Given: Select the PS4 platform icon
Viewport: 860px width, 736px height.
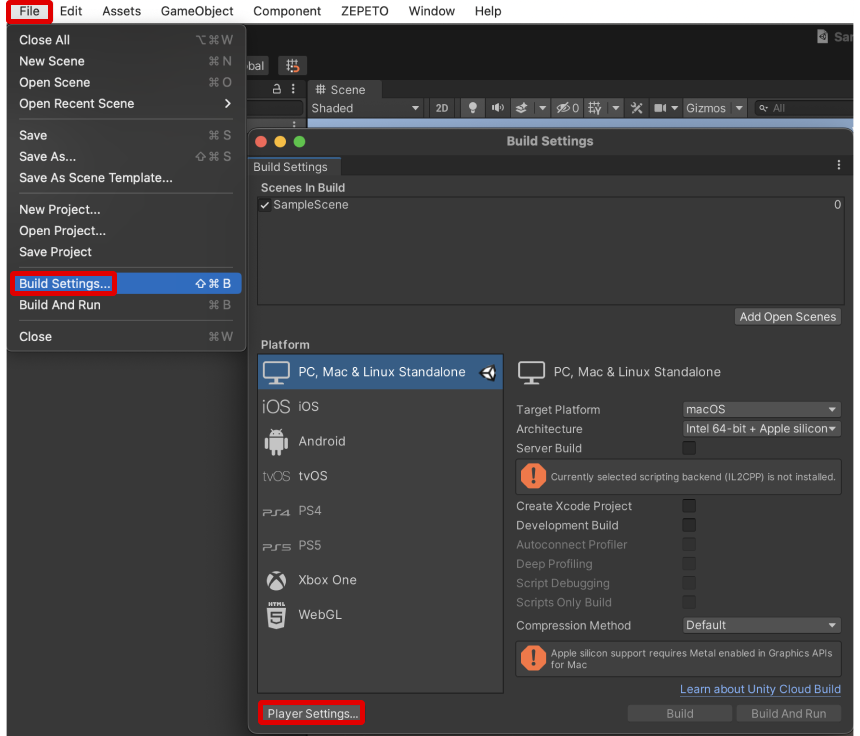Looking at the screenshot, I should tap(276, 512).
